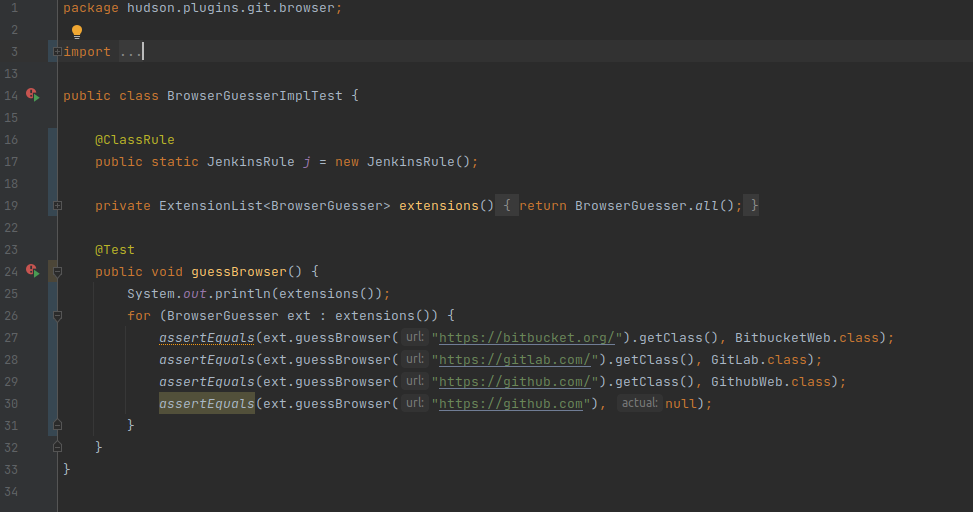
Task: Click assertEquals on the GithubWeb line
Action: coord(207,382)
